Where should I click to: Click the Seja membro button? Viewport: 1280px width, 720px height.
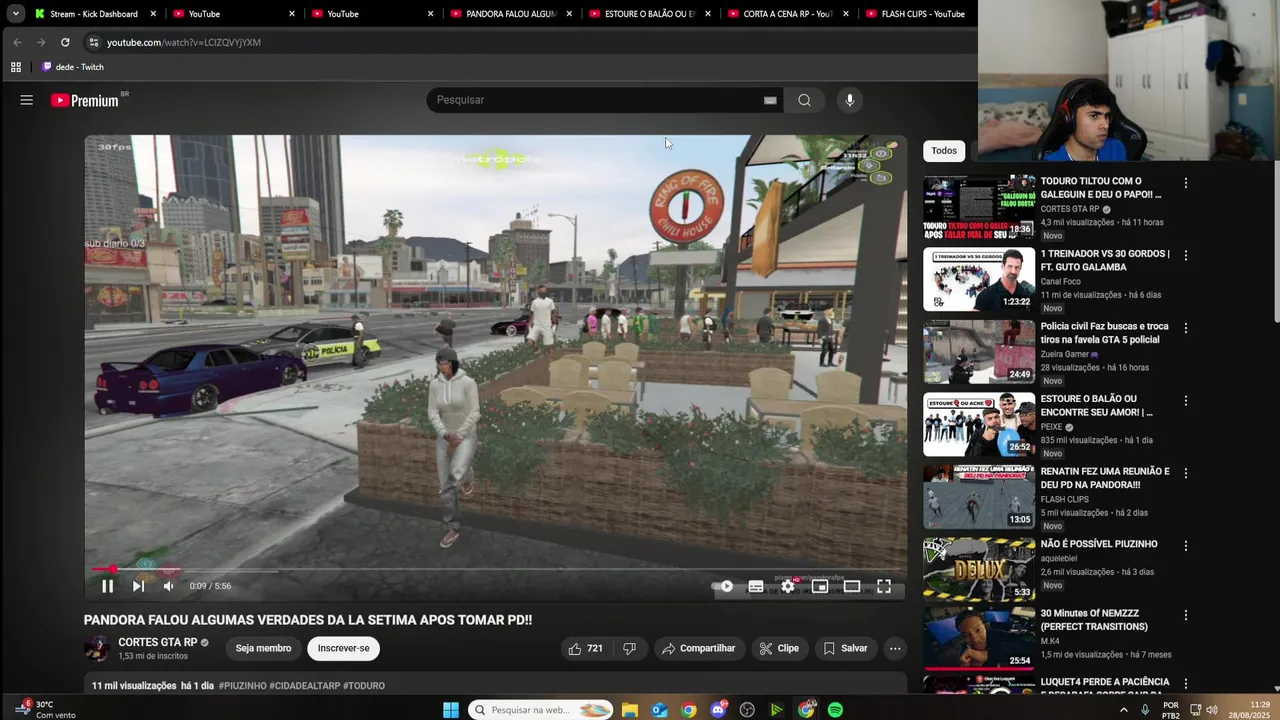coord(263,648)
